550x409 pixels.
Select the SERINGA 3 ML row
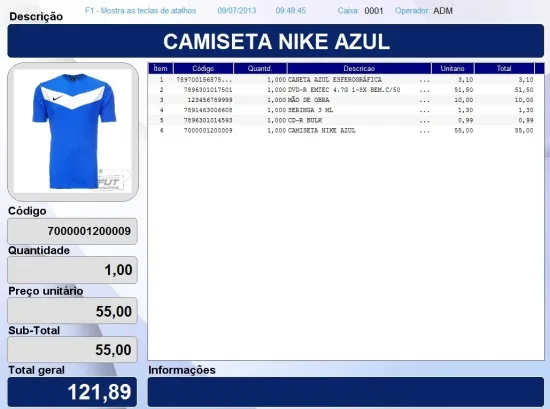click(x=342, y=110)
